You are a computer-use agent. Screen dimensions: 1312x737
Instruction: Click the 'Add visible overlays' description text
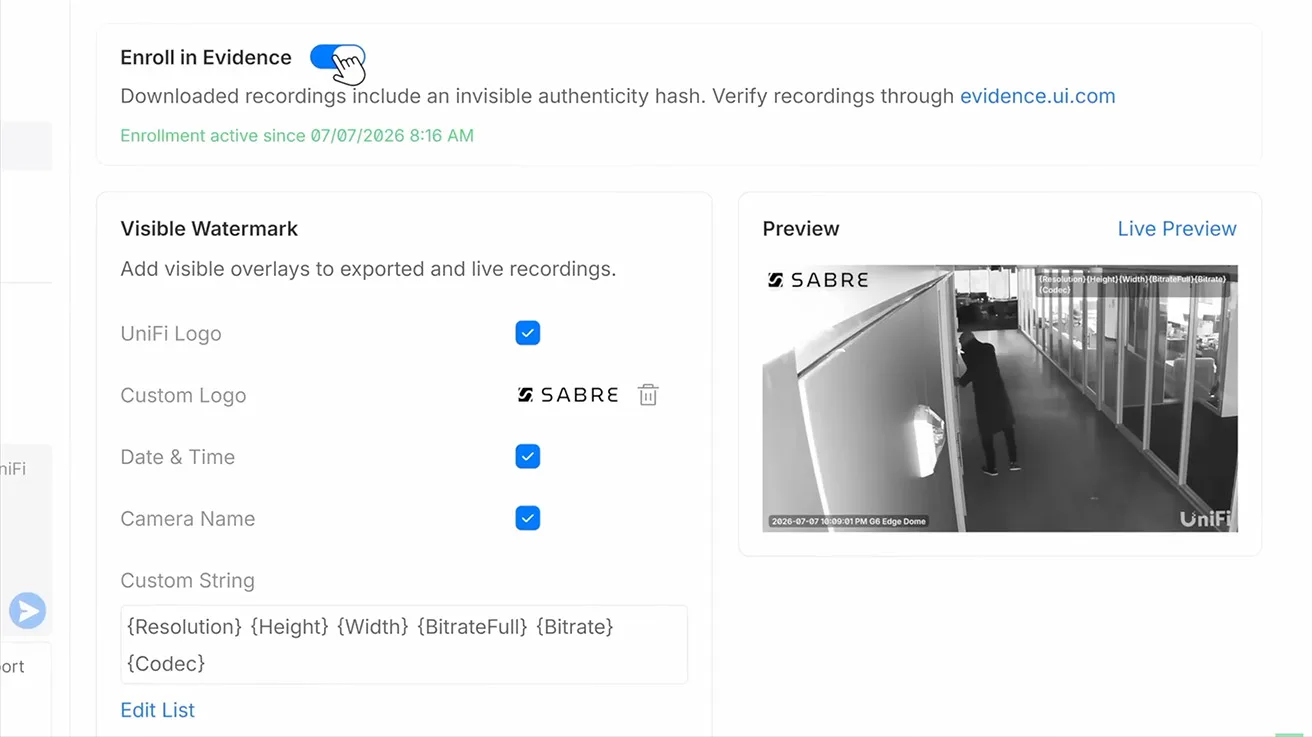368,269
